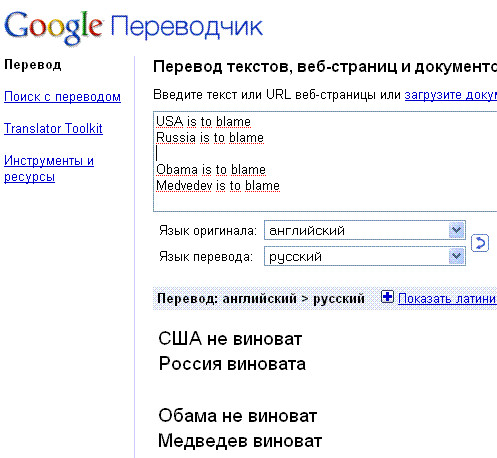
Task: Select the Перевод sidebar item
Action: click(33, 65)
